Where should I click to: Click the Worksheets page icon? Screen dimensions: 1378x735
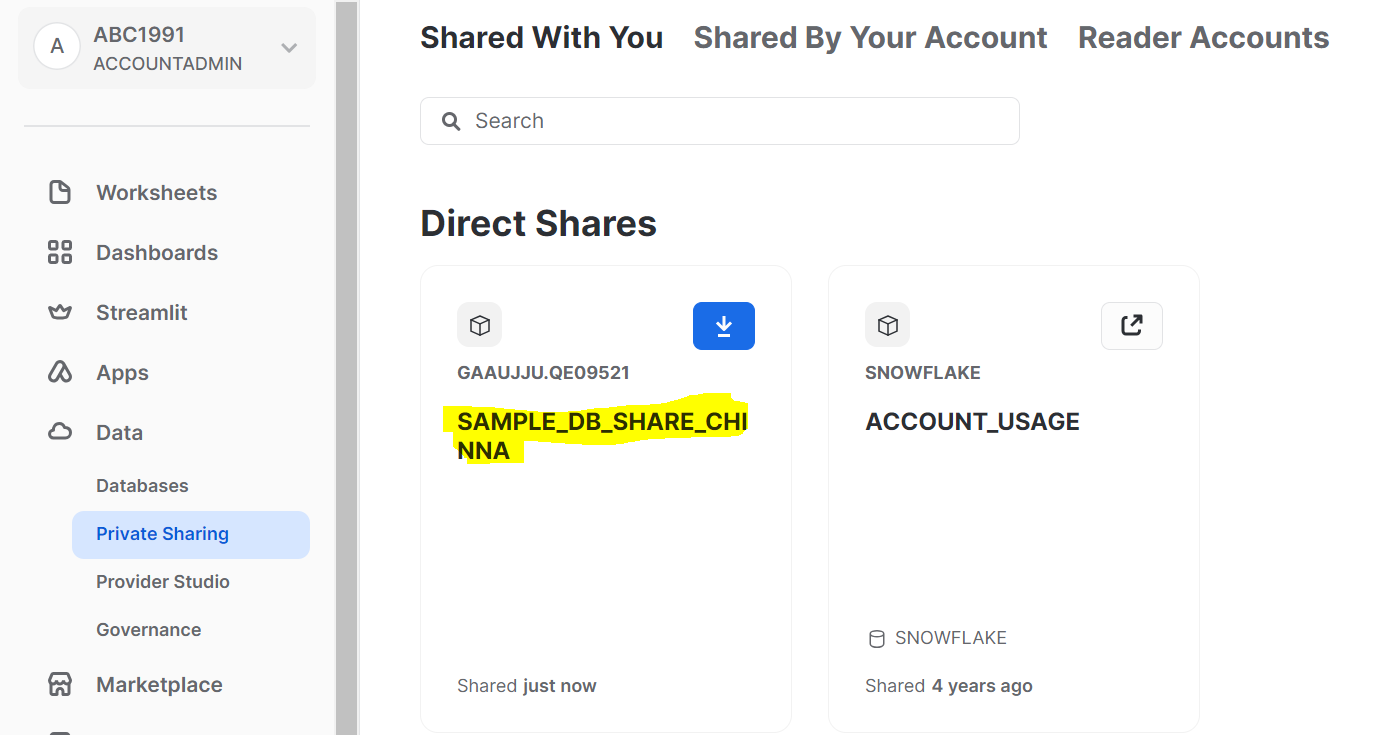pos(60,192)
